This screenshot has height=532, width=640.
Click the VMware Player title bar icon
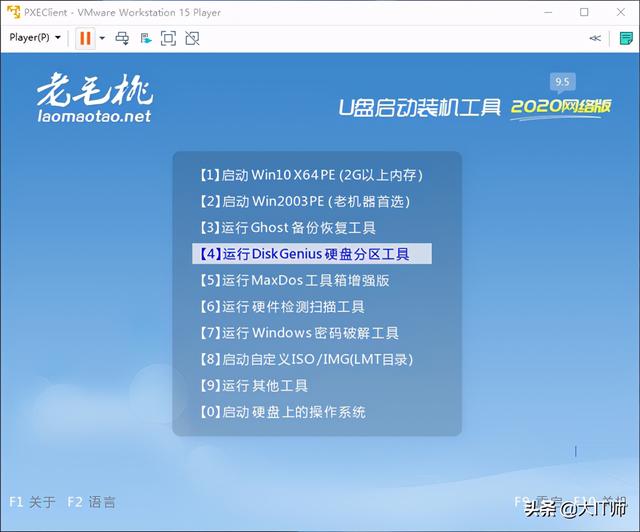[13, 12]
